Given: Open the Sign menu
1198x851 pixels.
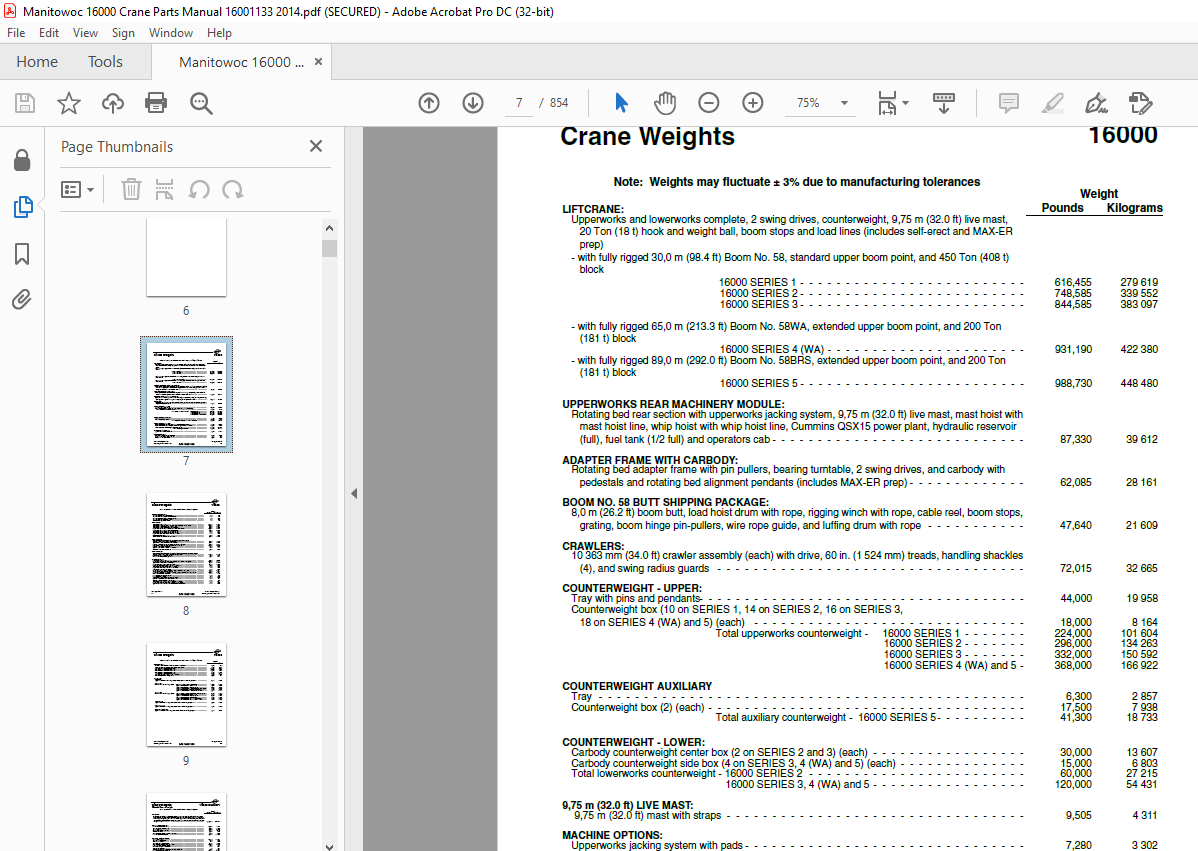Looking at the screenshot, I should [x=123, y=33].
